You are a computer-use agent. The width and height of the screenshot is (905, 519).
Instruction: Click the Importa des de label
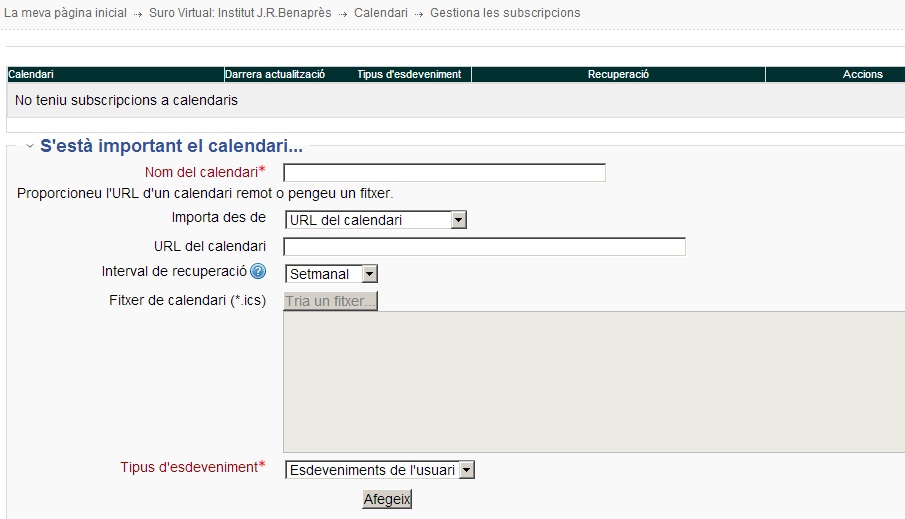coord(219,217)
